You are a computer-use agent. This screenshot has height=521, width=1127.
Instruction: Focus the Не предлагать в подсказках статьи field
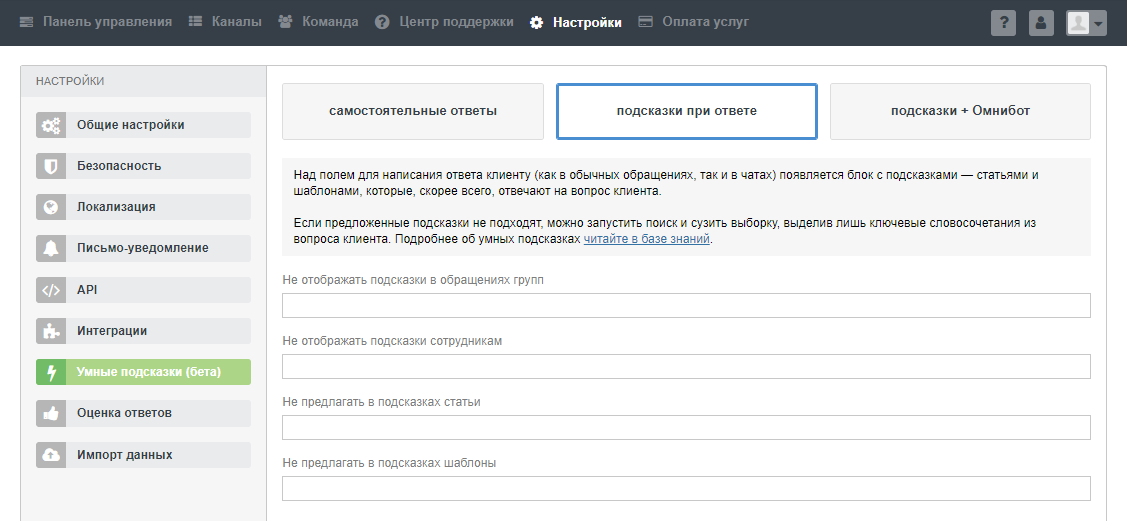686,428
